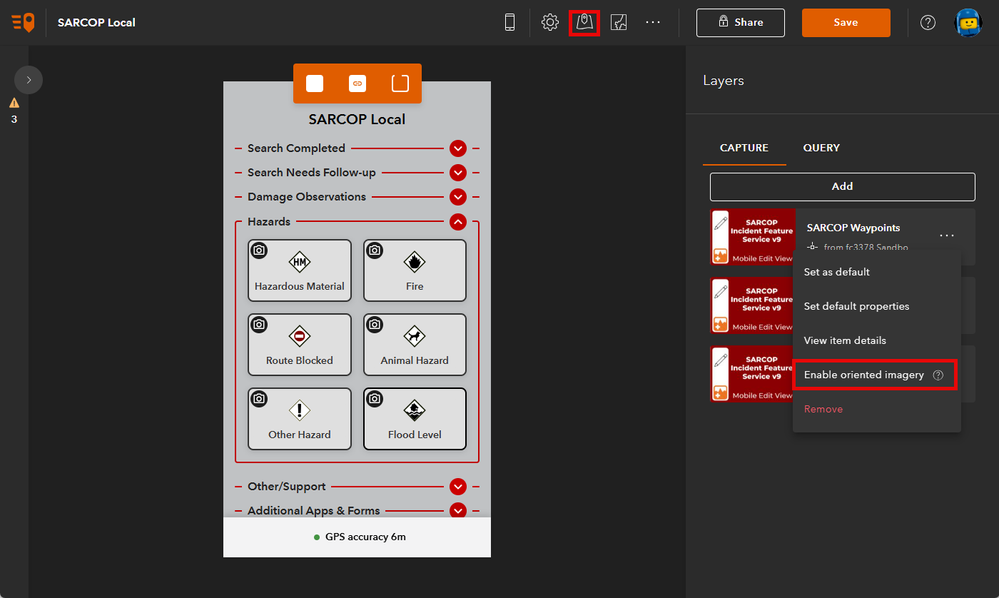Screen dimensions: 999x598
Task: Expand the left side panel chevron
Action: point(29,80)
